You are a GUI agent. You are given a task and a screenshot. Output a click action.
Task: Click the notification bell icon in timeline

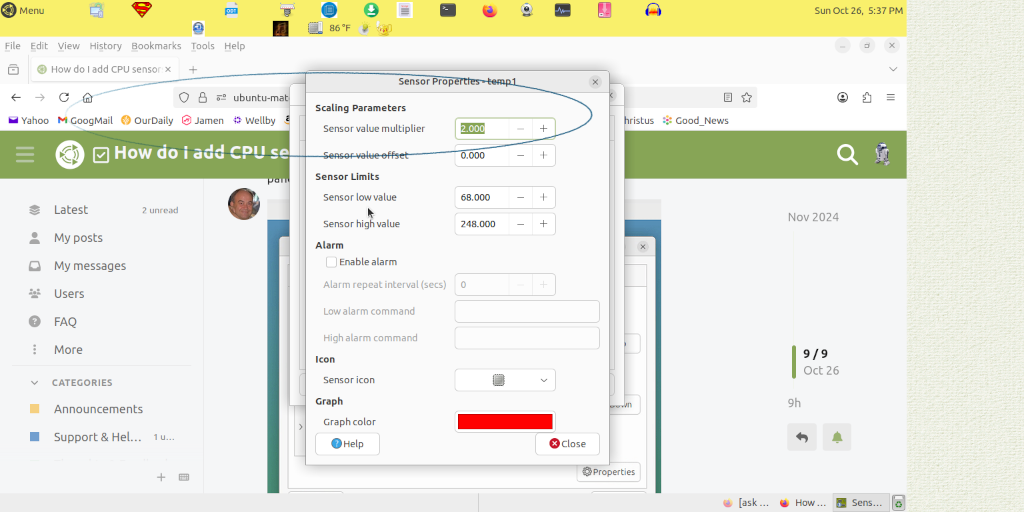click(836, 437)
